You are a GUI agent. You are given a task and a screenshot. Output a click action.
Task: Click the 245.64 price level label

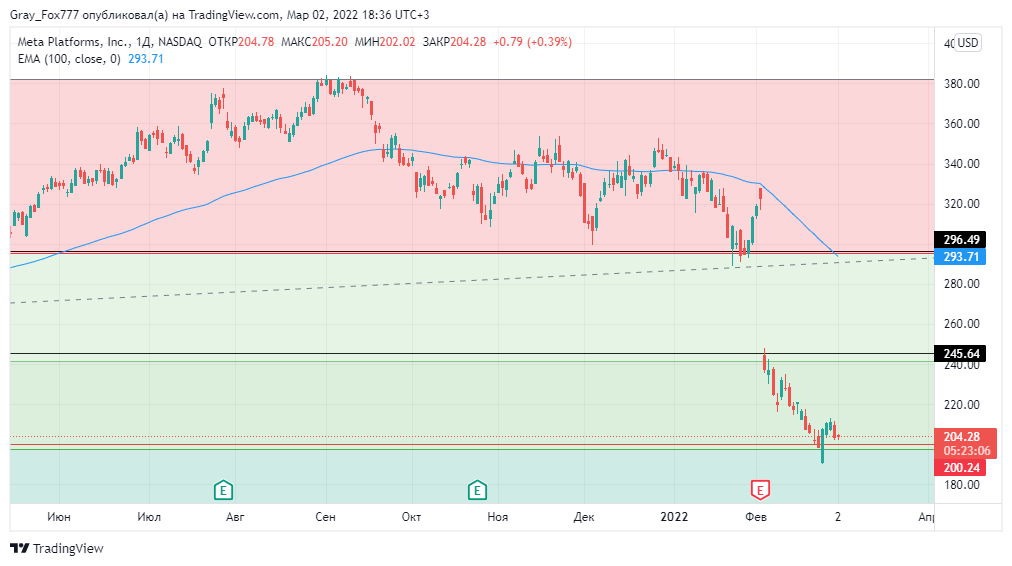(960, 354)
